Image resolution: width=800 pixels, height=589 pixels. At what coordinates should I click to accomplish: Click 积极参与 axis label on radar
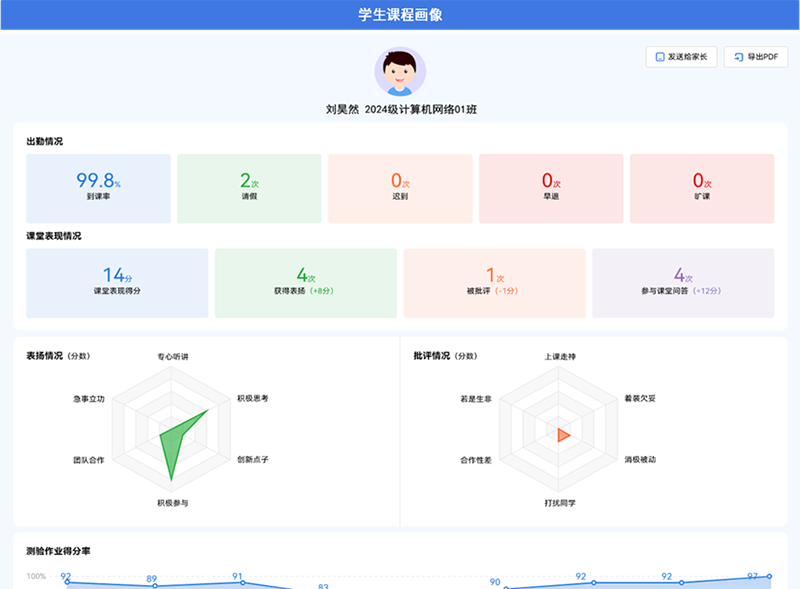[x=172, y=503]
